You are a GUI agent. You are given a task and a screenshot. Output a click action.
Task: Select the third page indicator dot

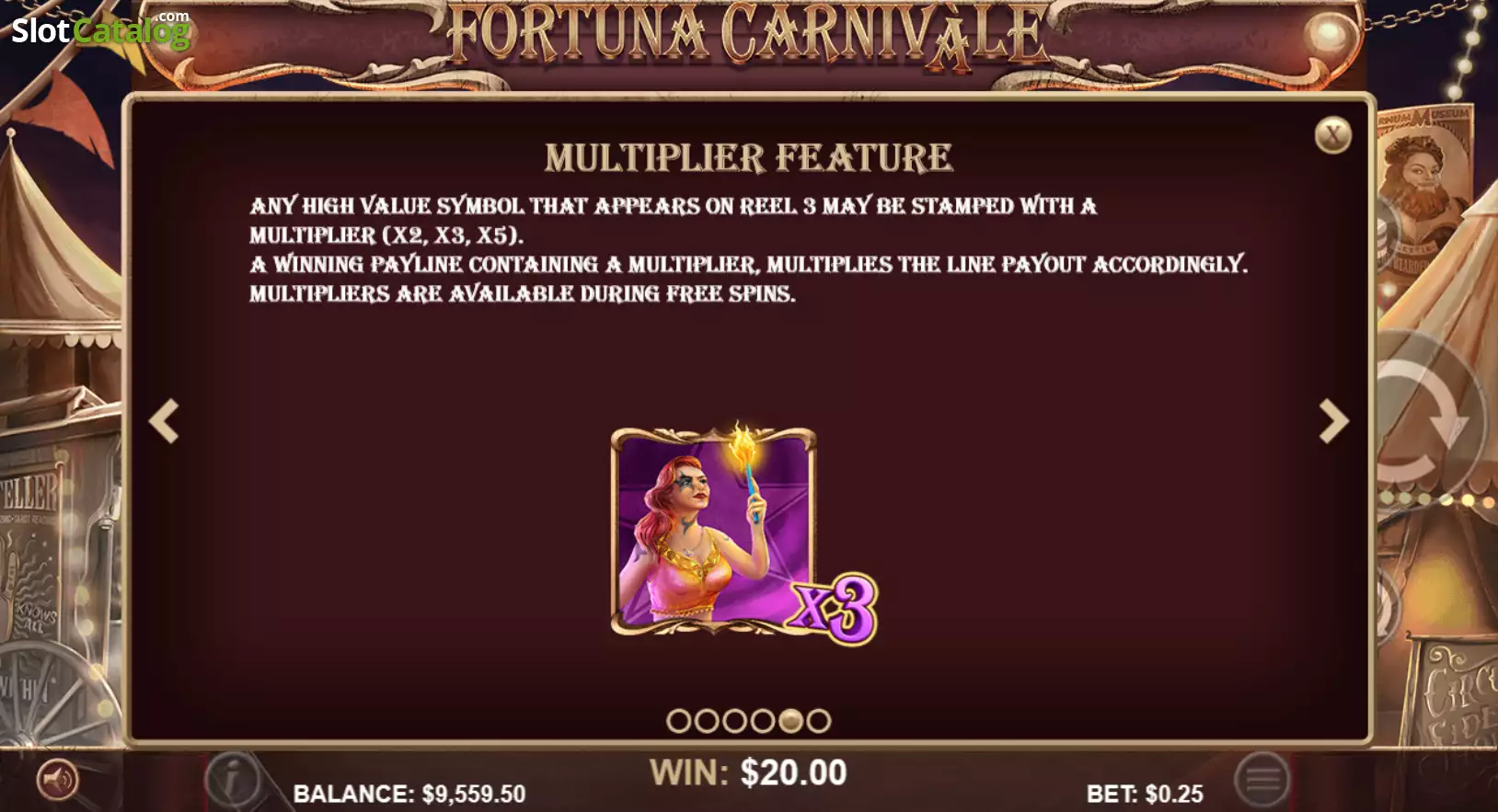734,721
